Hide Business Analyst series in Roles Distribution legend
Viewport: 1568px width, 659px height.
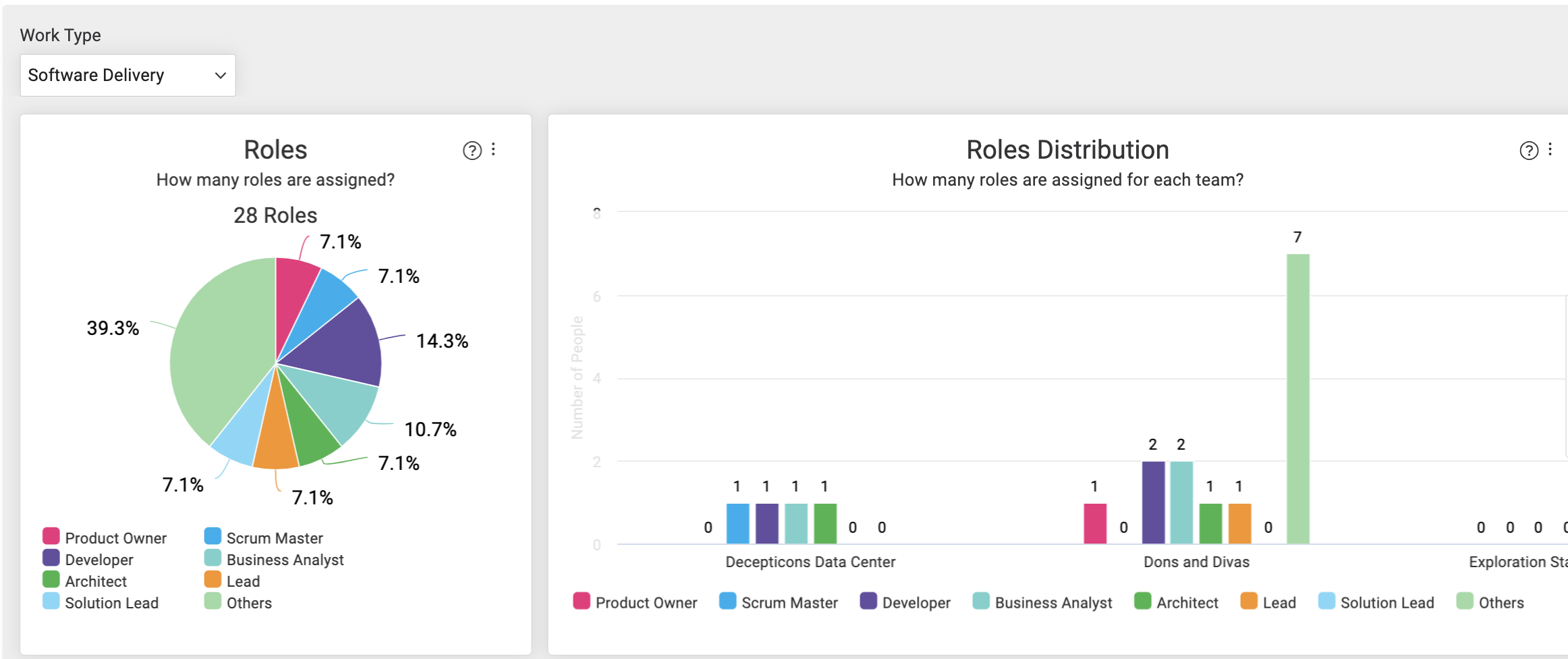1042,602
